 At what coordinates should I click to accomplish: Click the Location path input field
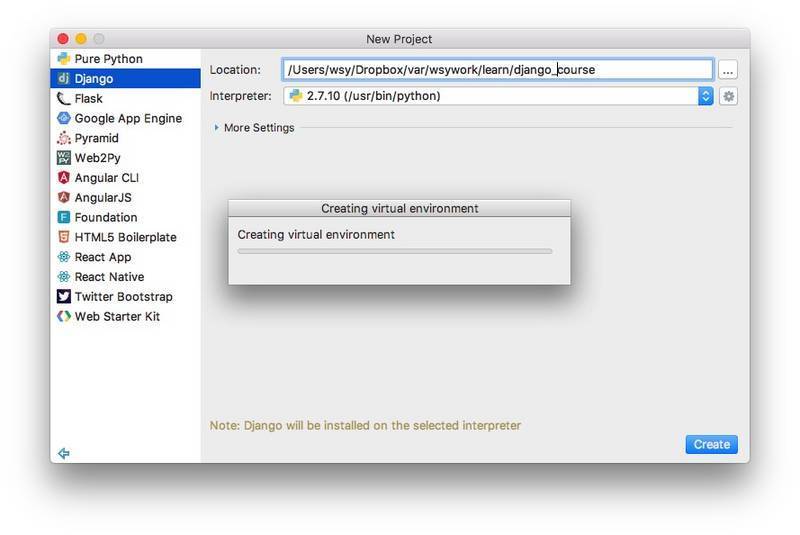497,69
